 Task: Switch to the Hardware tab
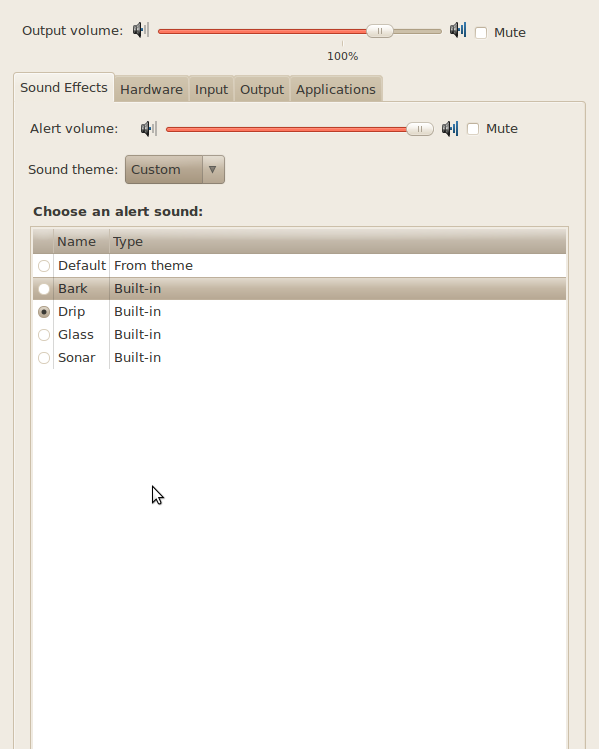pyautogui.click(x=151, y=89)
